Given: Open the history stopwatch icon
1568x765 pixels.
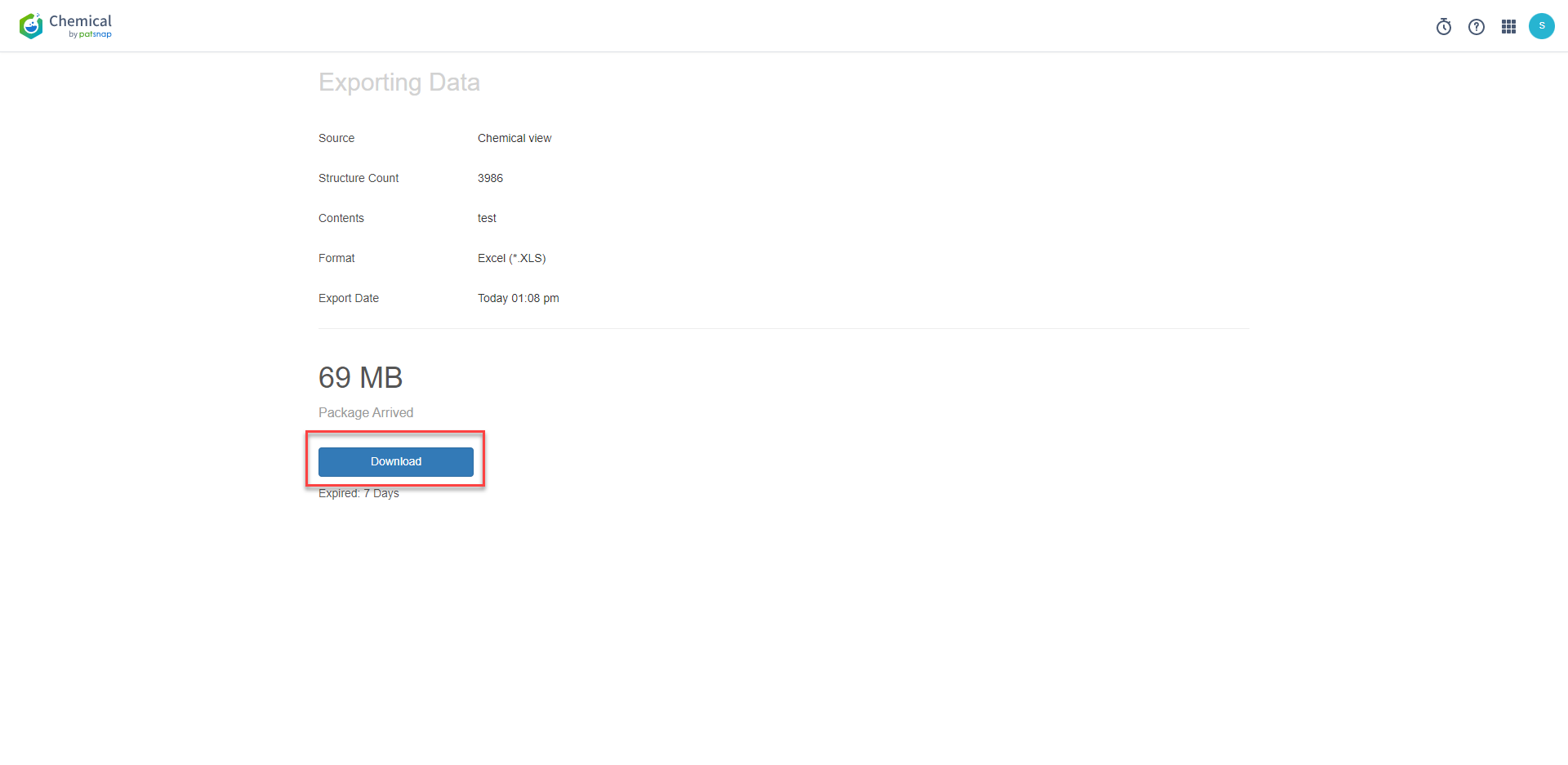Looking at the screenshot, I should (x=1444, y=27).
